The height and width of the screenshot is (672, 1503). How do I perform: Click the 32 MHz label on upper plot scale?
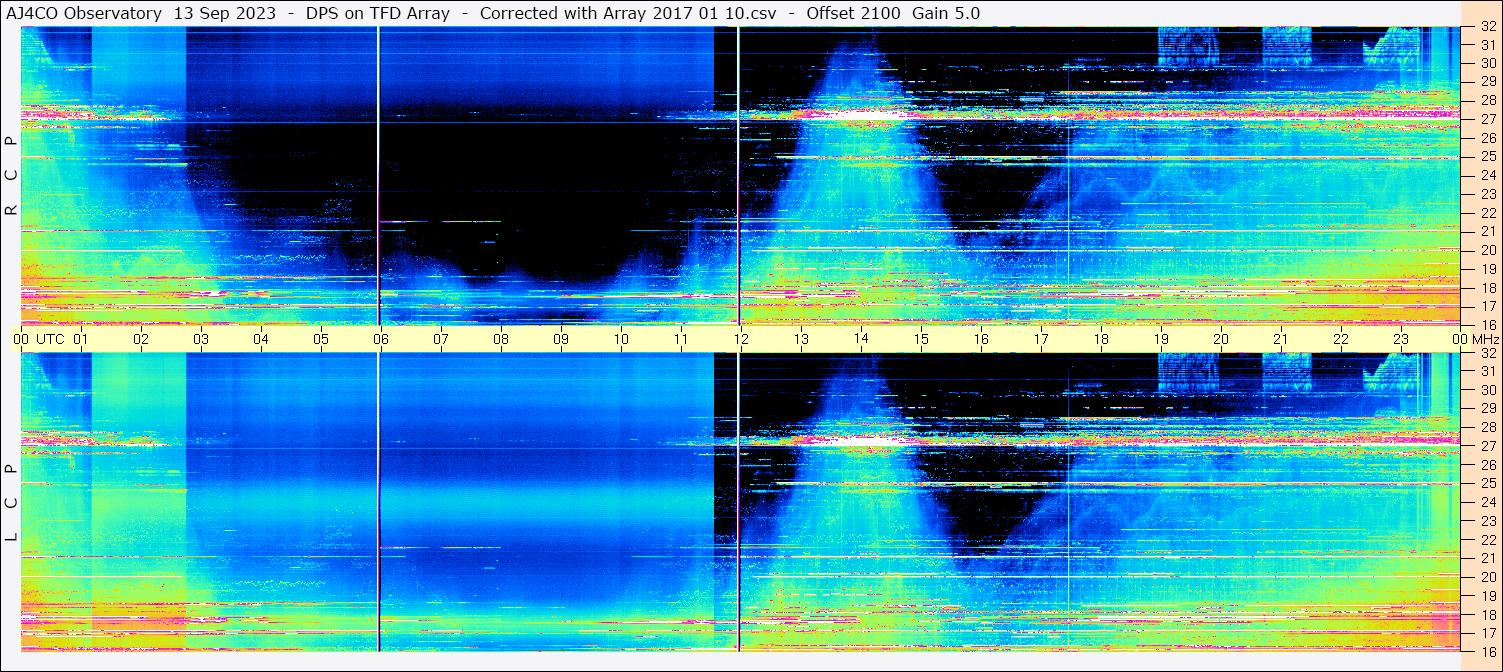(1487, 27)
